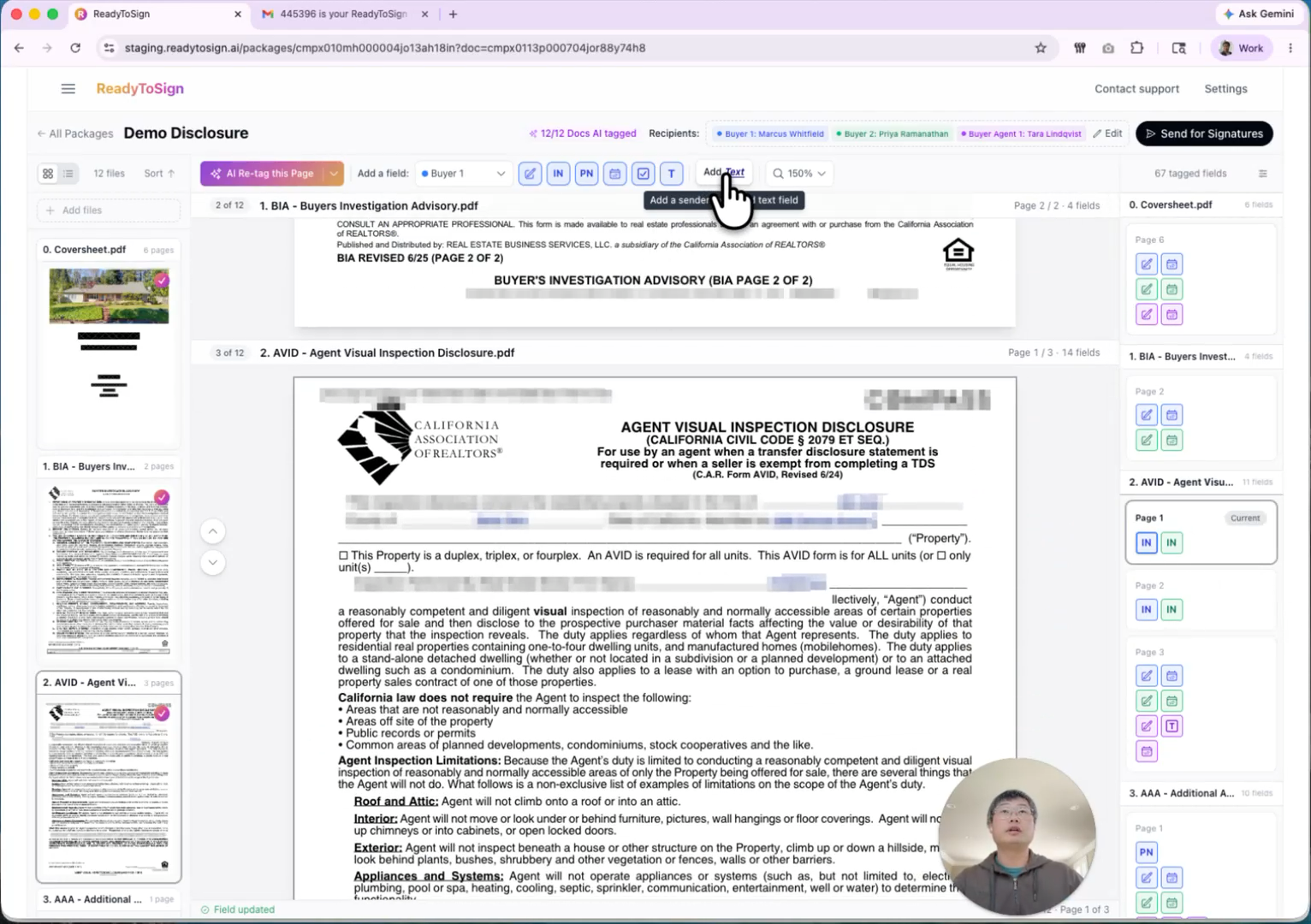Select green IN field on AVID Page 2
Screen dimensions: 1311x924
click(x=1172, y=609)
